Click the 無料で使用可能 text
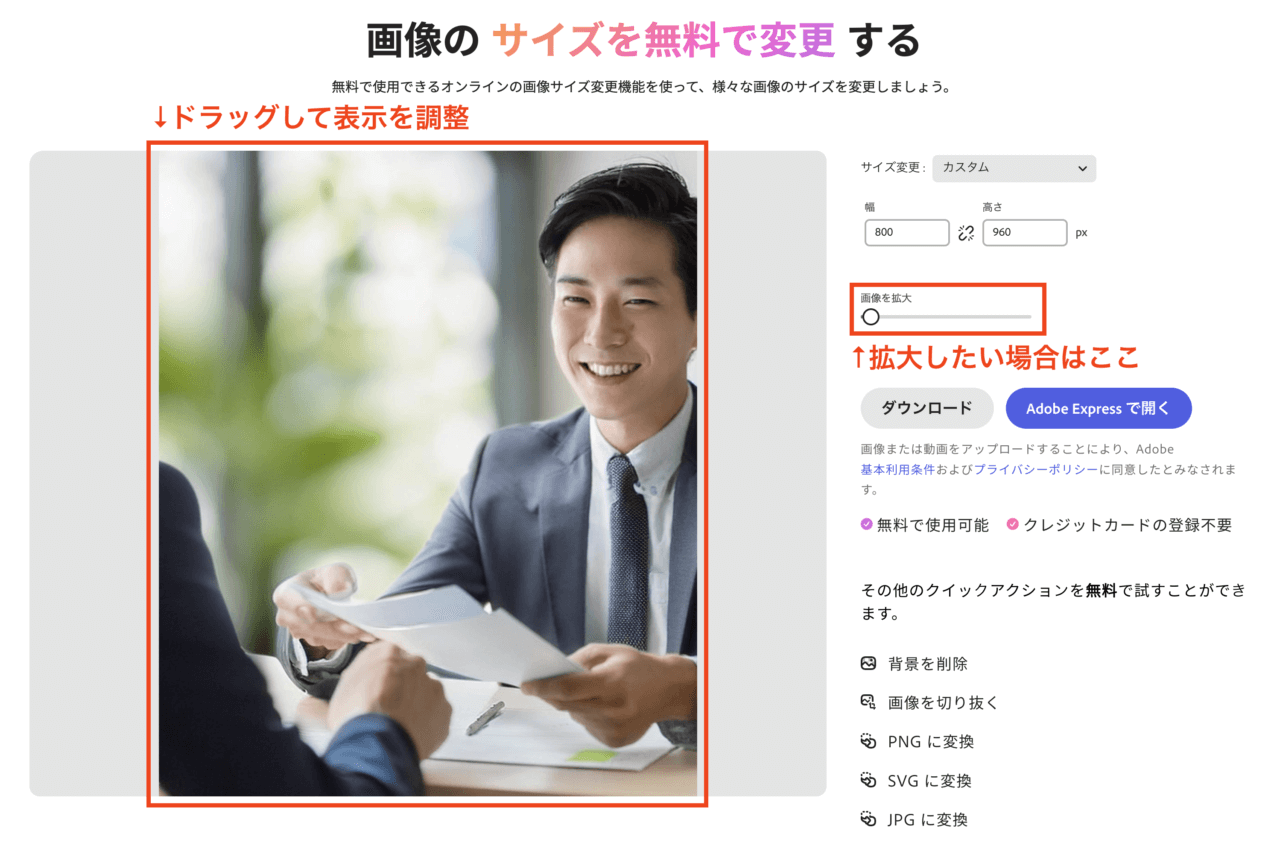1280x860 pixels. coord(933,525)
